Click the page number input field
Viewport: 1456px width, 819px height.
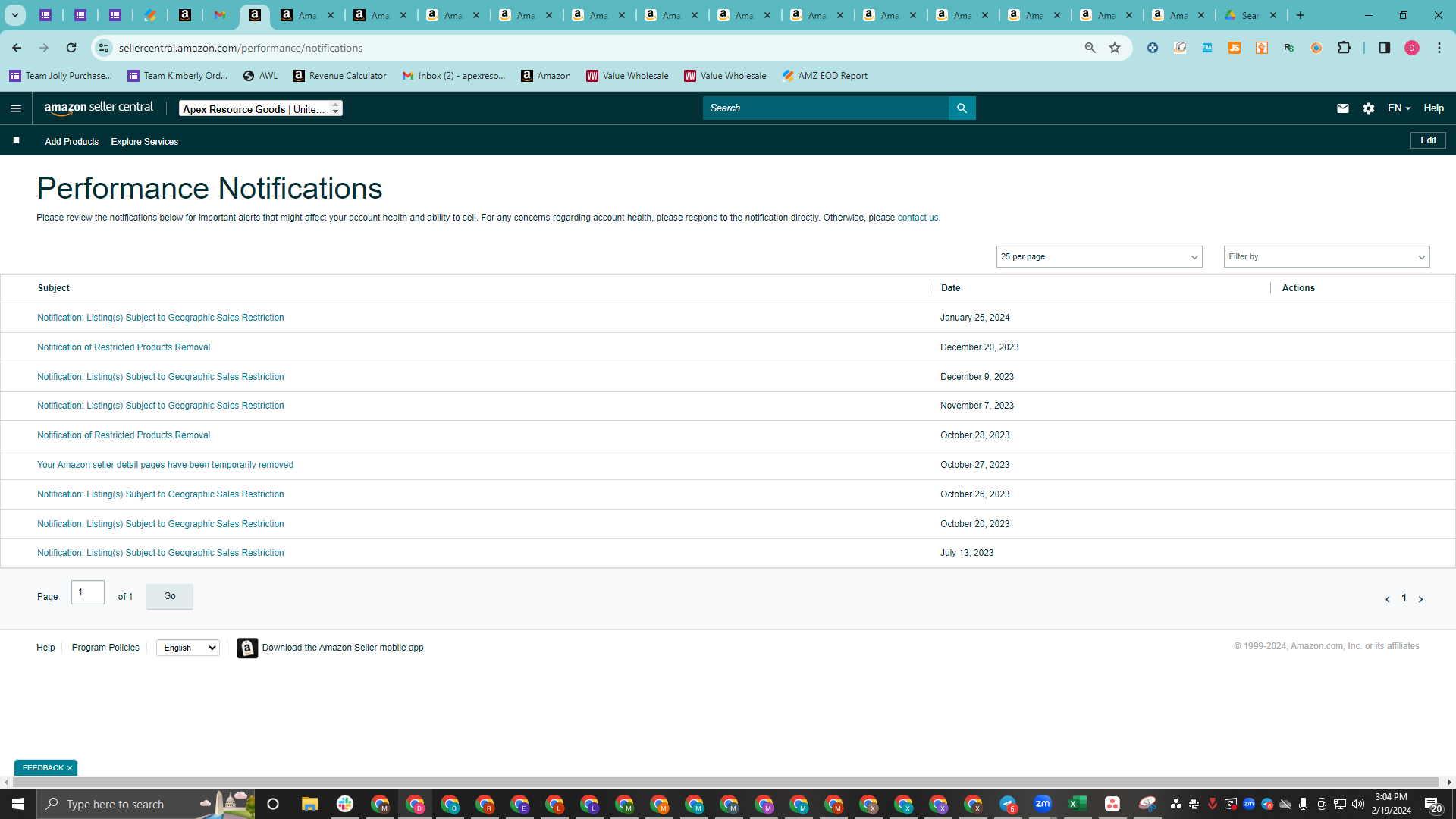click(x=88, y=592)
